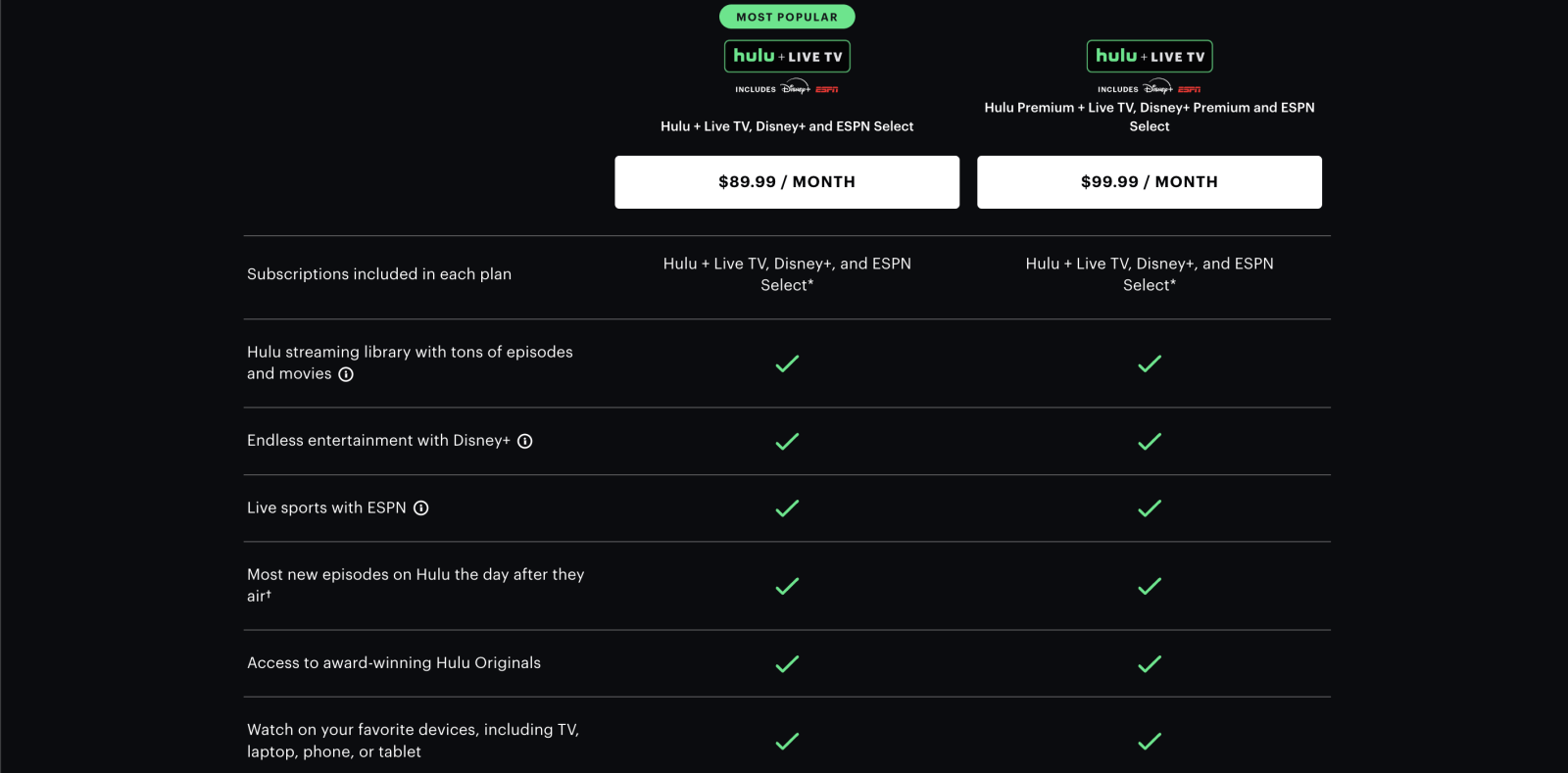
Task: Show info for Live sports with ESPN
Action: [421, 507]
